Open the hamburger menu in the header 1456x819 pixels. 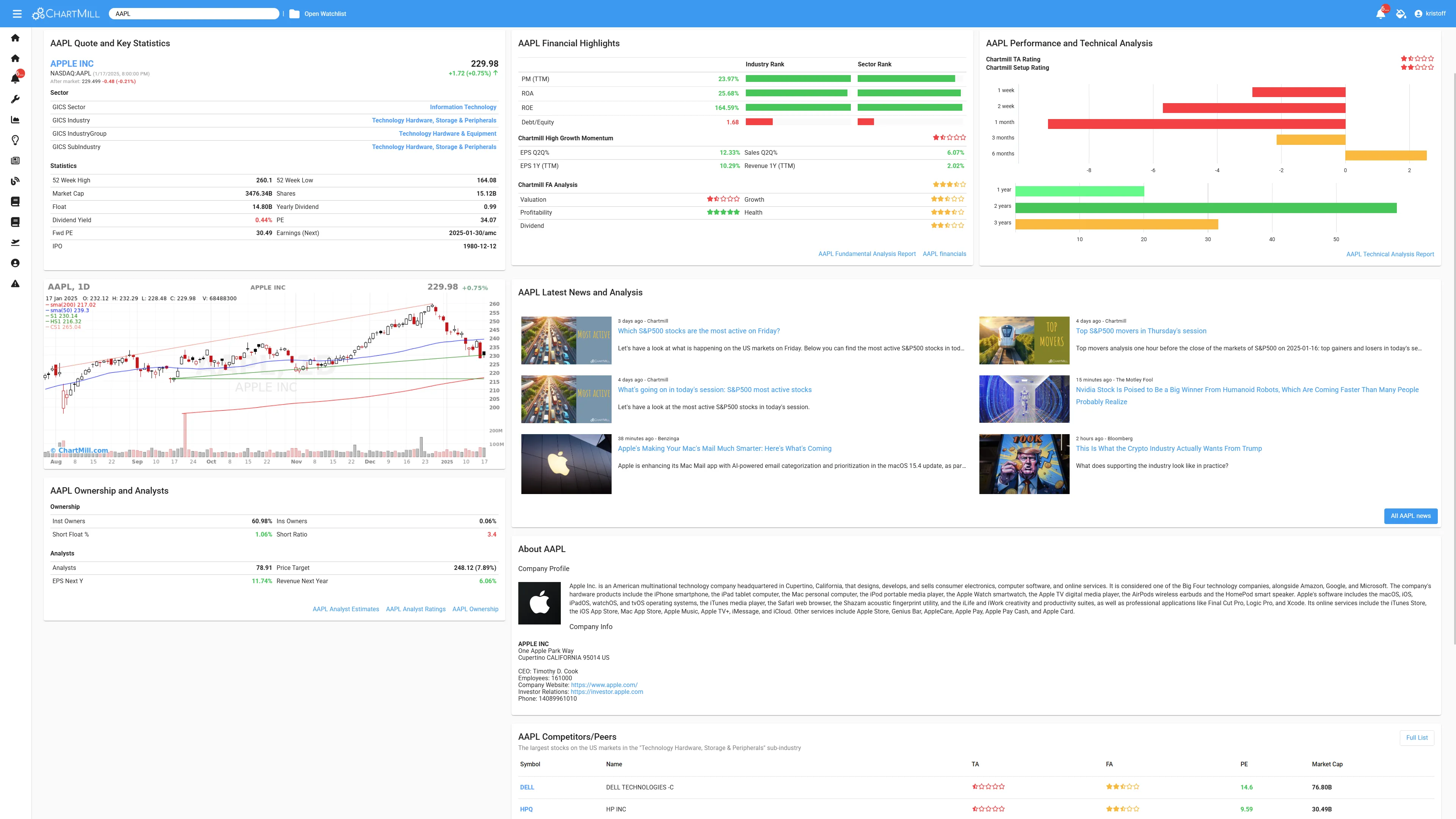click(17, 14)
